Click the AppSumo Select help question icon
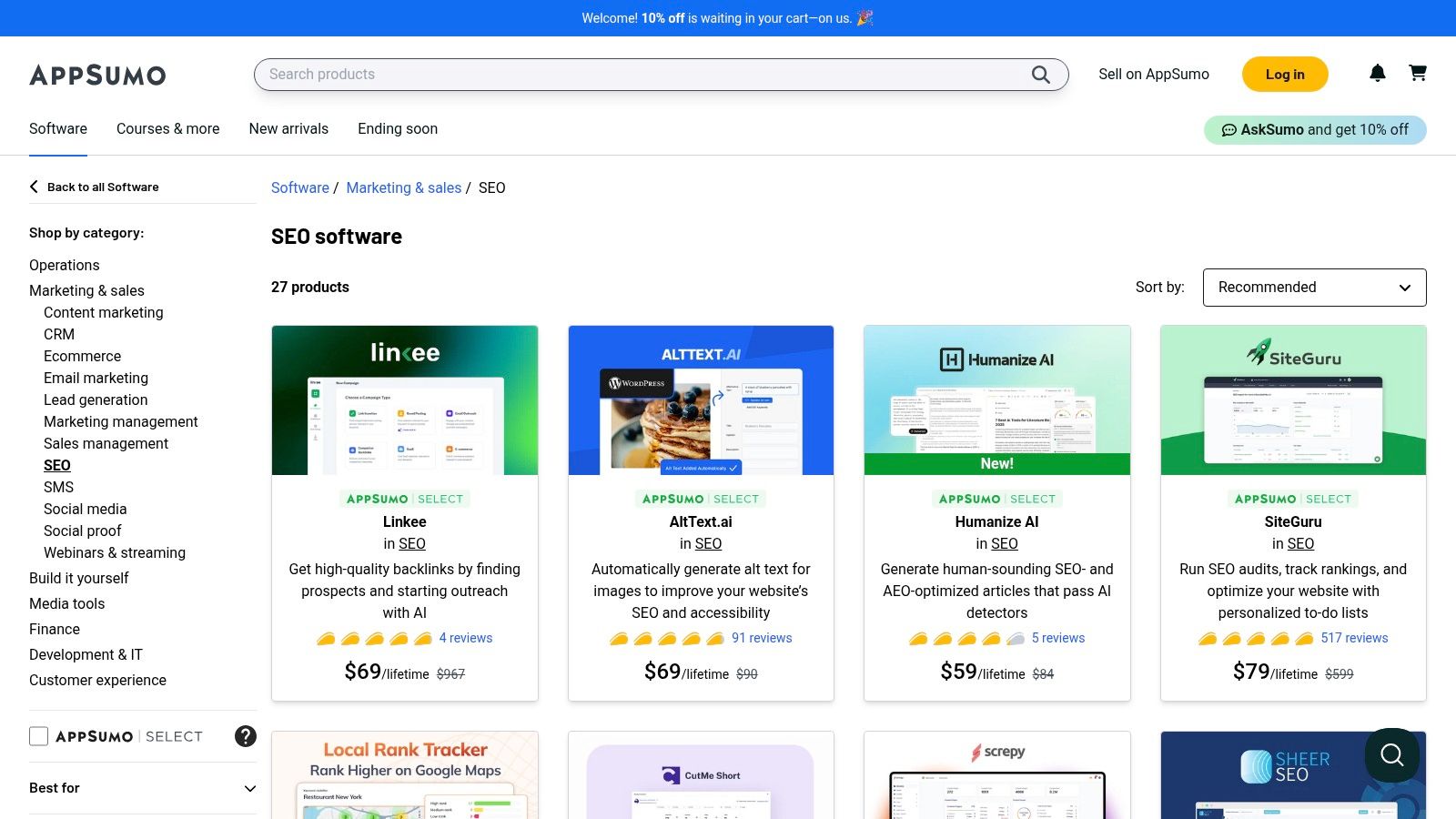This screenshot has width=1456, height=819. [246, 736]
